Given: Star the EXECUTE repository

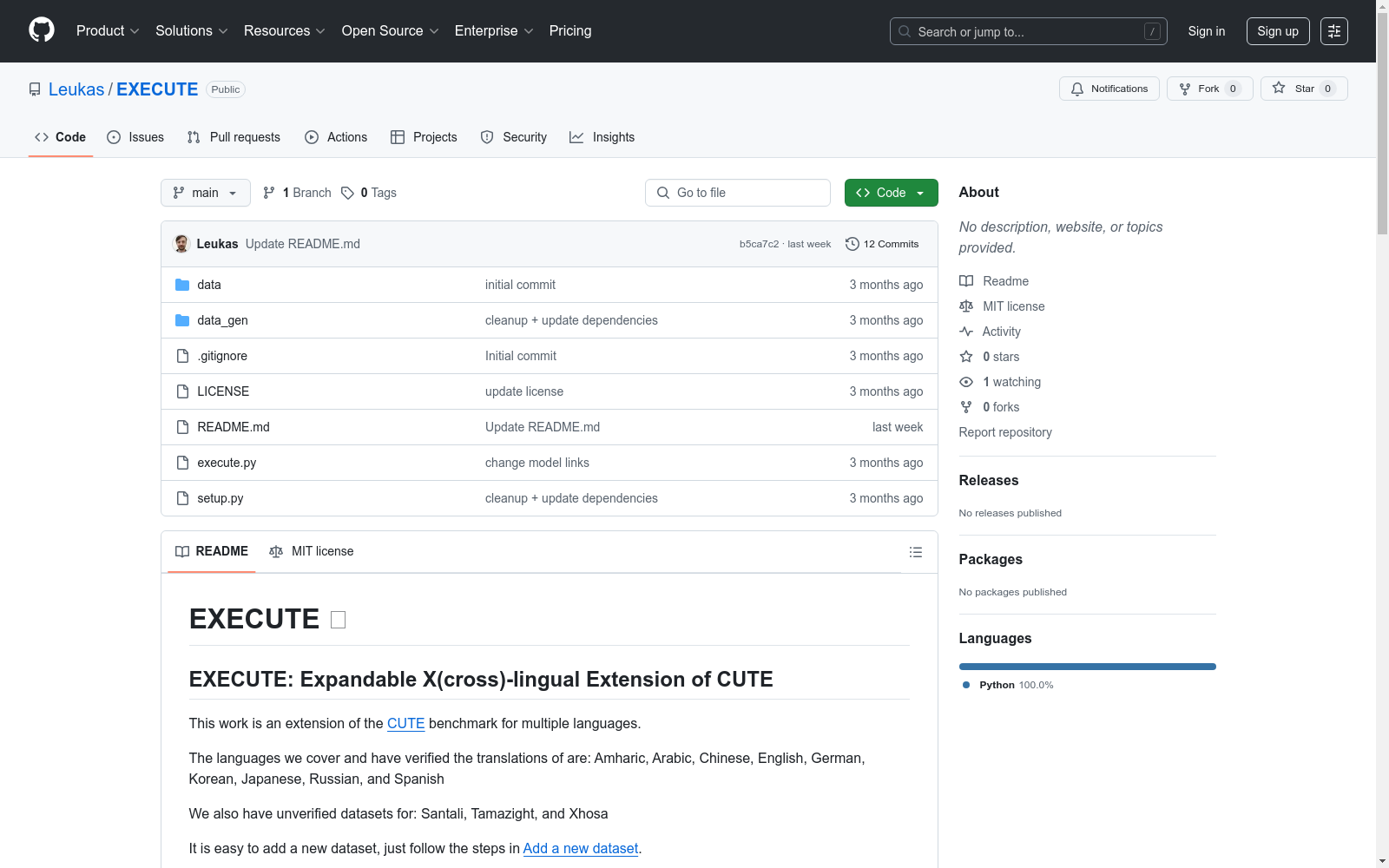Looking at the screenshot, I should pyautogui.click(x=1304, y=89).
